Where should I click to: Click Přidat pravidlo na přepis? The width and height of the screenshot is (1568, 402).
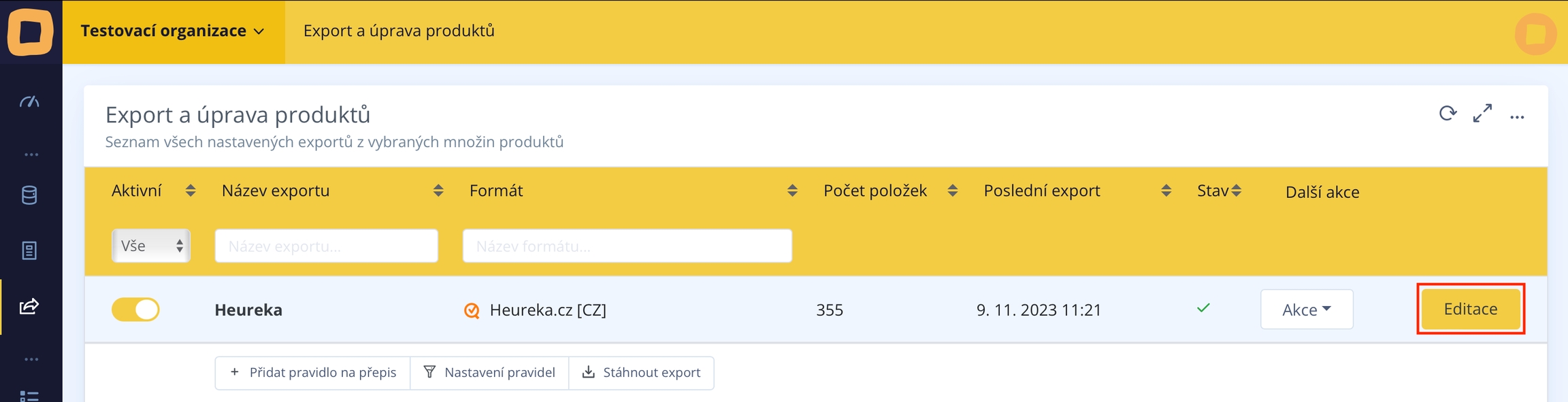(312, 373)
